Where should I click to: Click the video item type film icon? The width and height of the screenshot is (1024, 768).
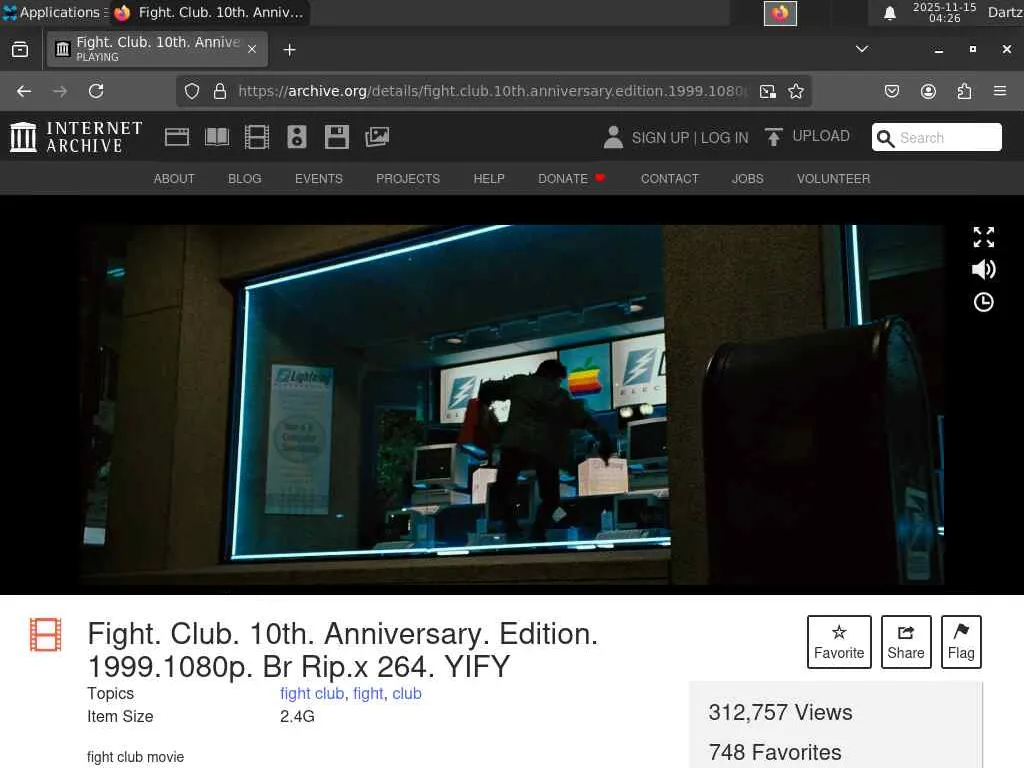[46, 635]
